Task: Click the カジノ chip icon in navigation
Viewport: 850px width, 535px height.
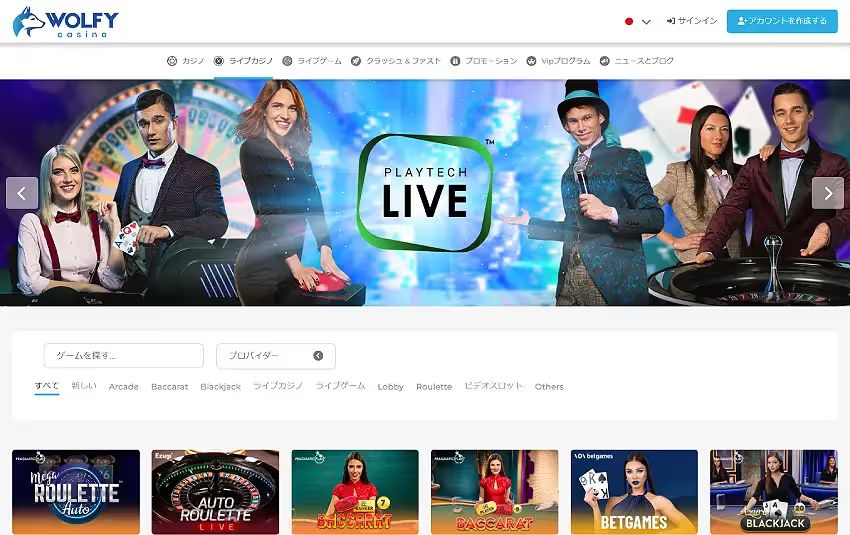Action: click(x=172, y=61)
